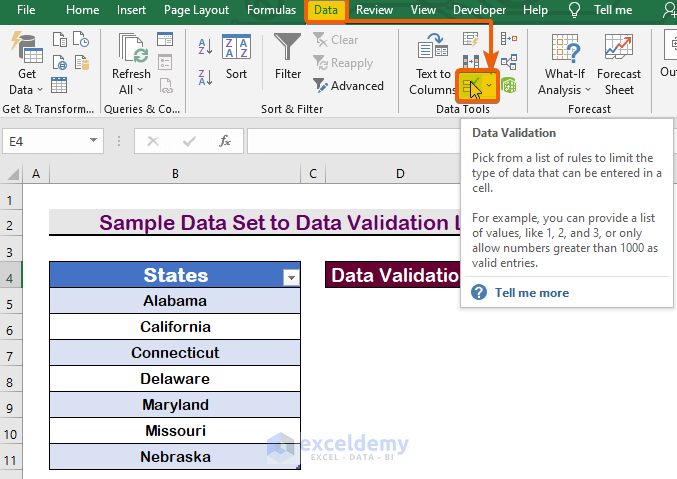Viewport: 677px width, 479px height.
Task: Click the Insert Function fx icon
Action: [x=225, y=141]
